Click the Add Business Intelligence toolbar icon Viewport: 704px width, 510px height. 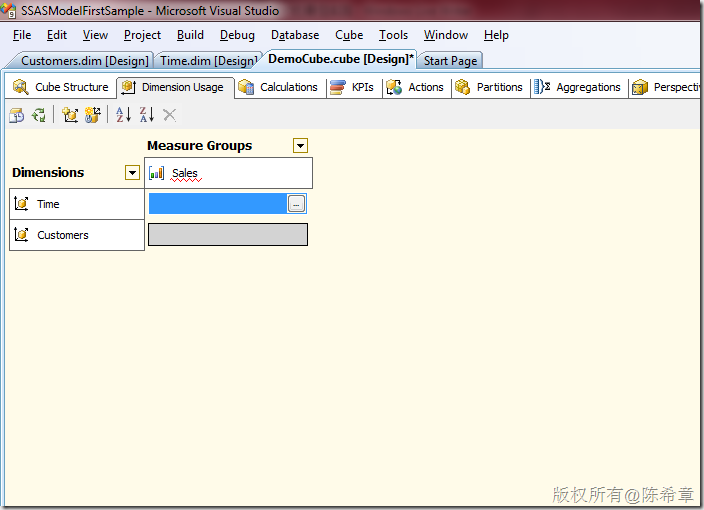[x=17, y=115]
